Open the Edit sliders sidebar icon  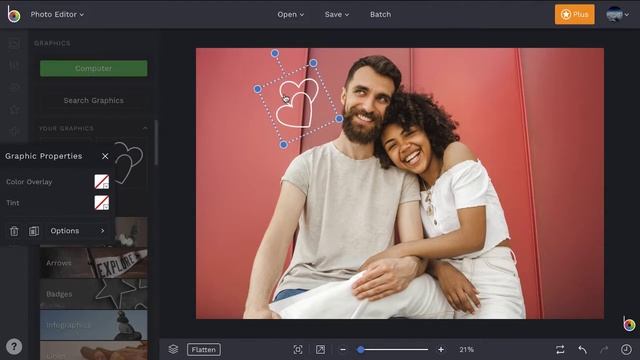pos(14,65)
